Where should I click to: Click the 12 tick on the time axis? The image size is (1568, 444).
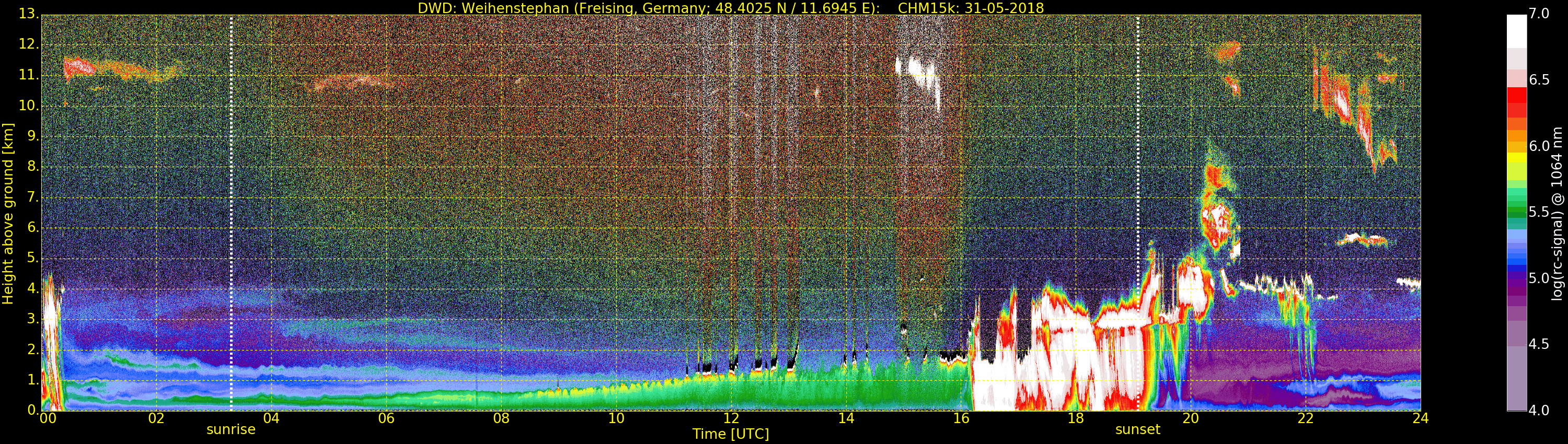click(731, 418)
